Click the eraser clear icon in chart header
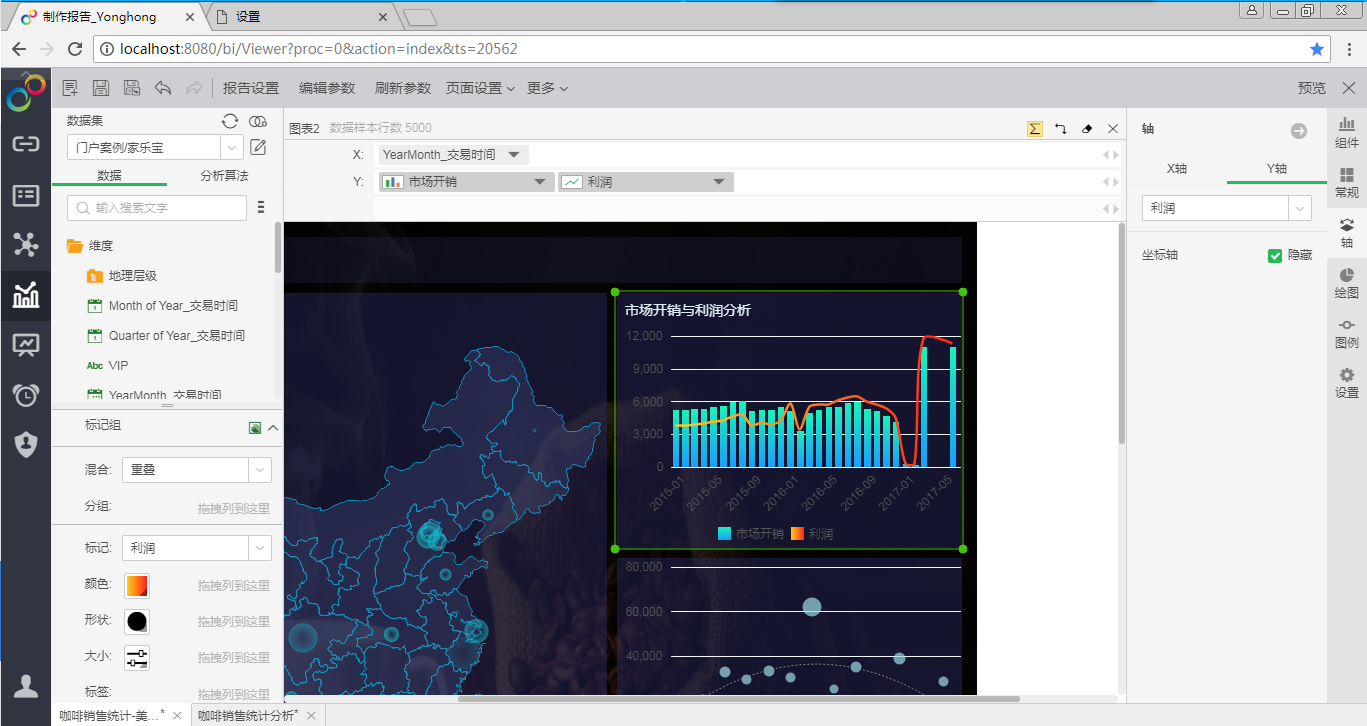 tap(1087, 129)
